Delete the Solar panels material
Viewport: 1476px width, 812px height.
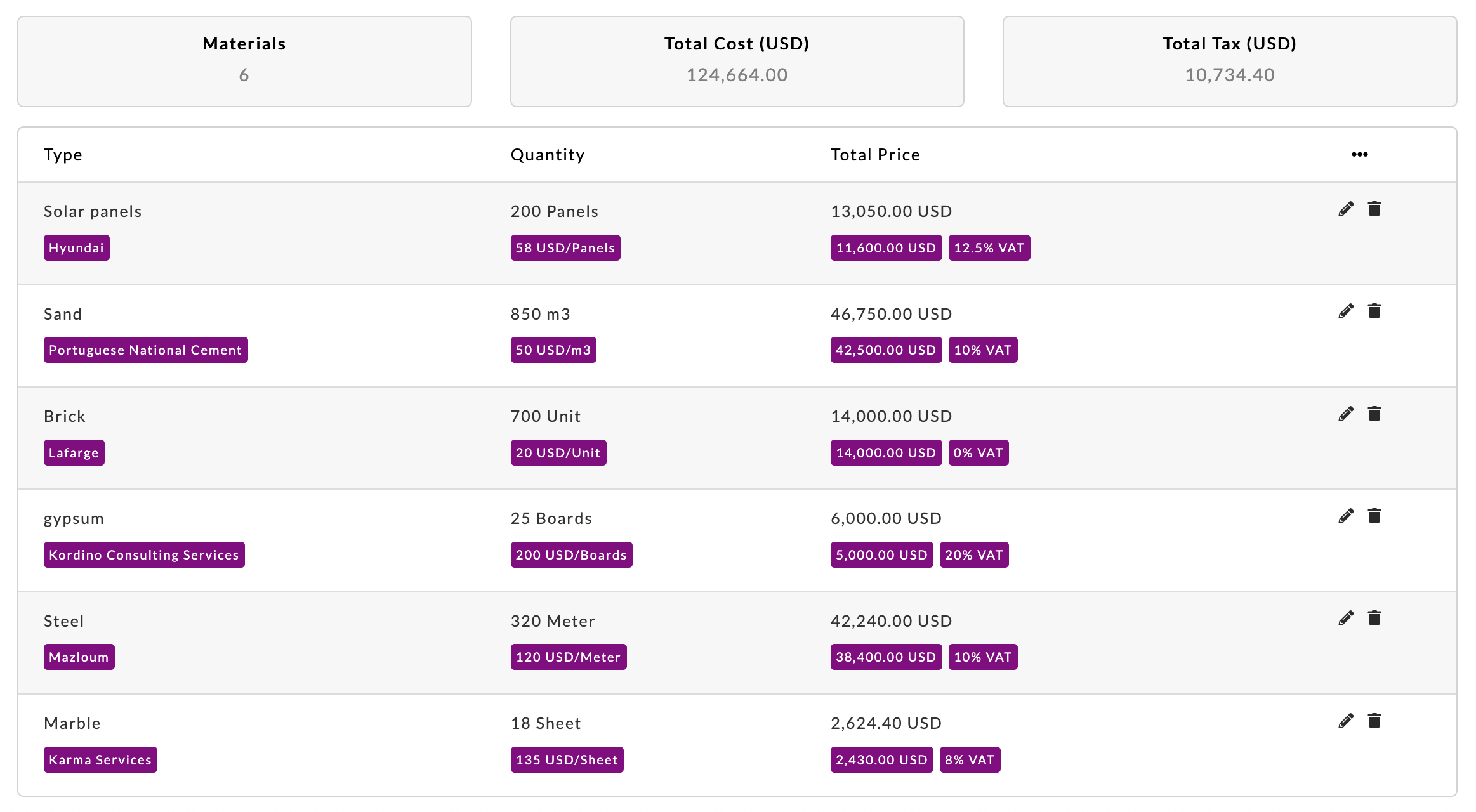coord(1374,209)
